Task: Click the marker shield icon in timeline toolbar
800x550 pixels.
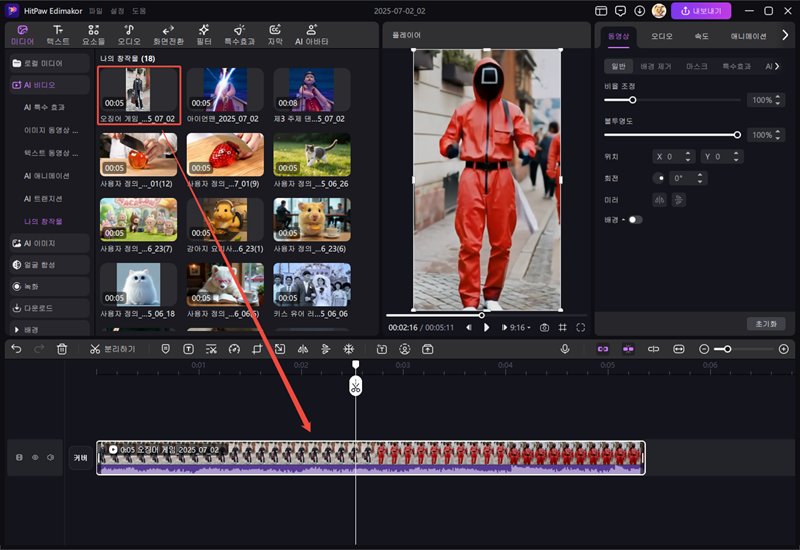Action: click(165, 349)
